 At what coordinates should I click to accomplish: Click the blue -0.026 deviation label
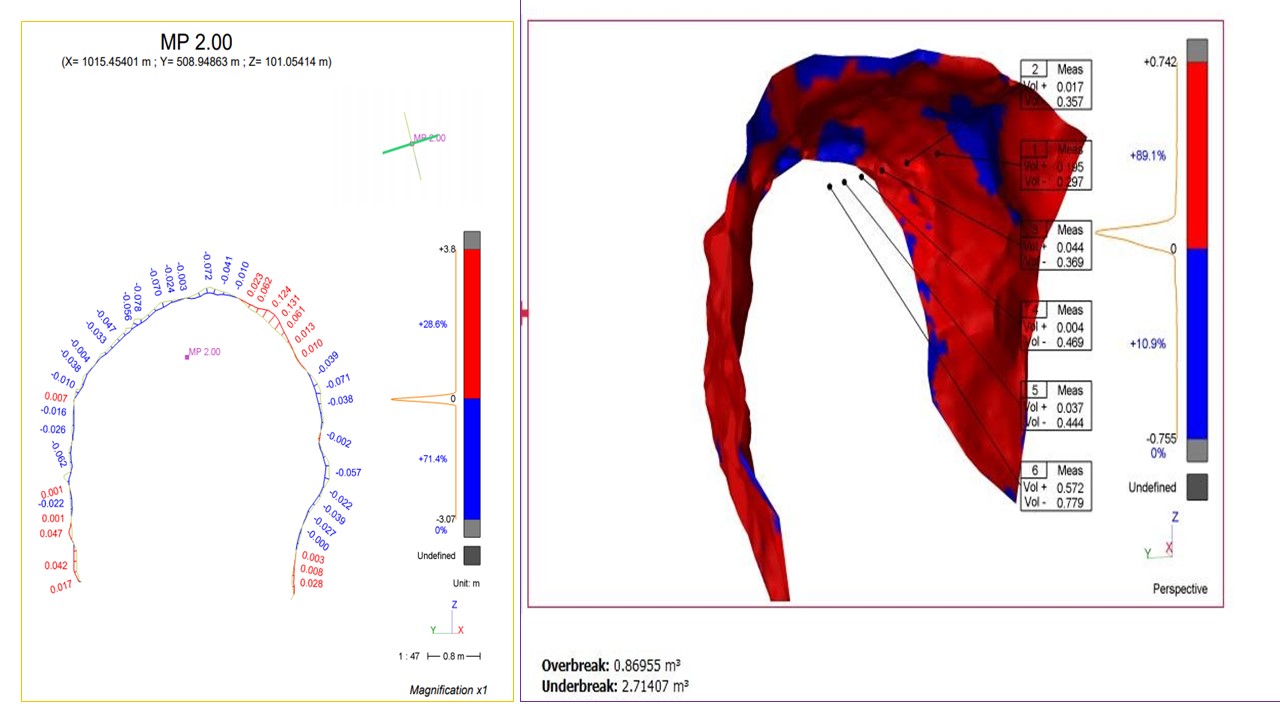tap(53, 429)
